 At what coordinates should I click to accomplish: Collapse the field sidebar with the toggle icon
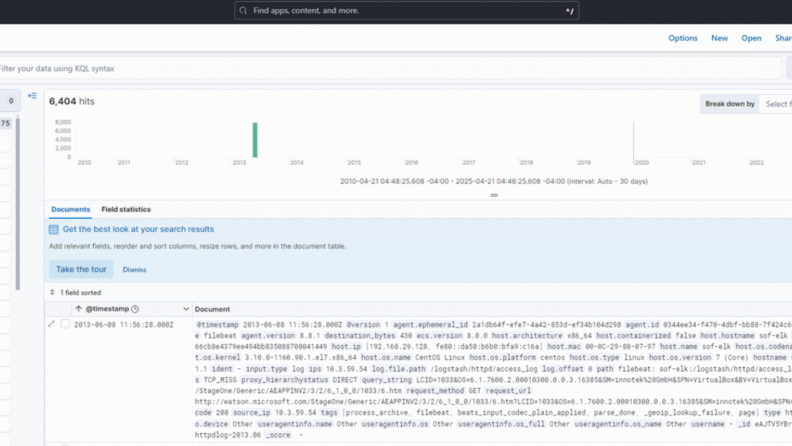(32, 95)
